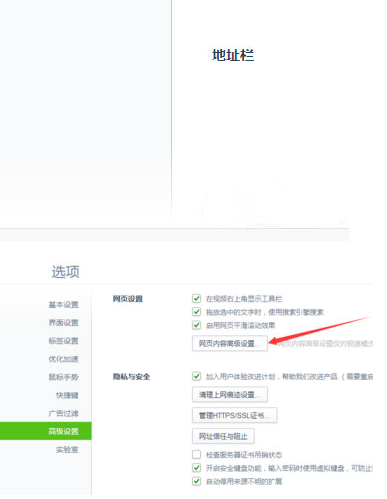387x499 pixels.
Task: Uncheck 开启安全键盘功能 checkbox
Action: pyautogui.click(x=196, y=468)
